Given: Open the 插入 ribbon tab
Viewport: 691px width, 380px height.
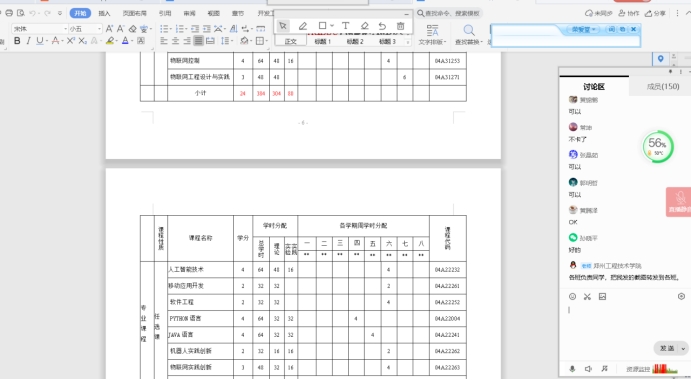Looking at the screenshot, I should (x=104, y=13).
